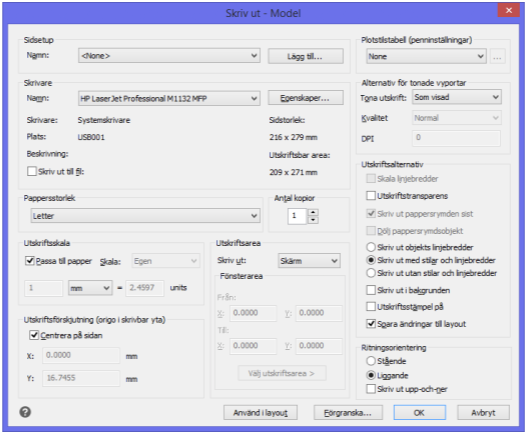
Task: Open Tona utskrift dropdown Som visad
Action: coord(457,97)
